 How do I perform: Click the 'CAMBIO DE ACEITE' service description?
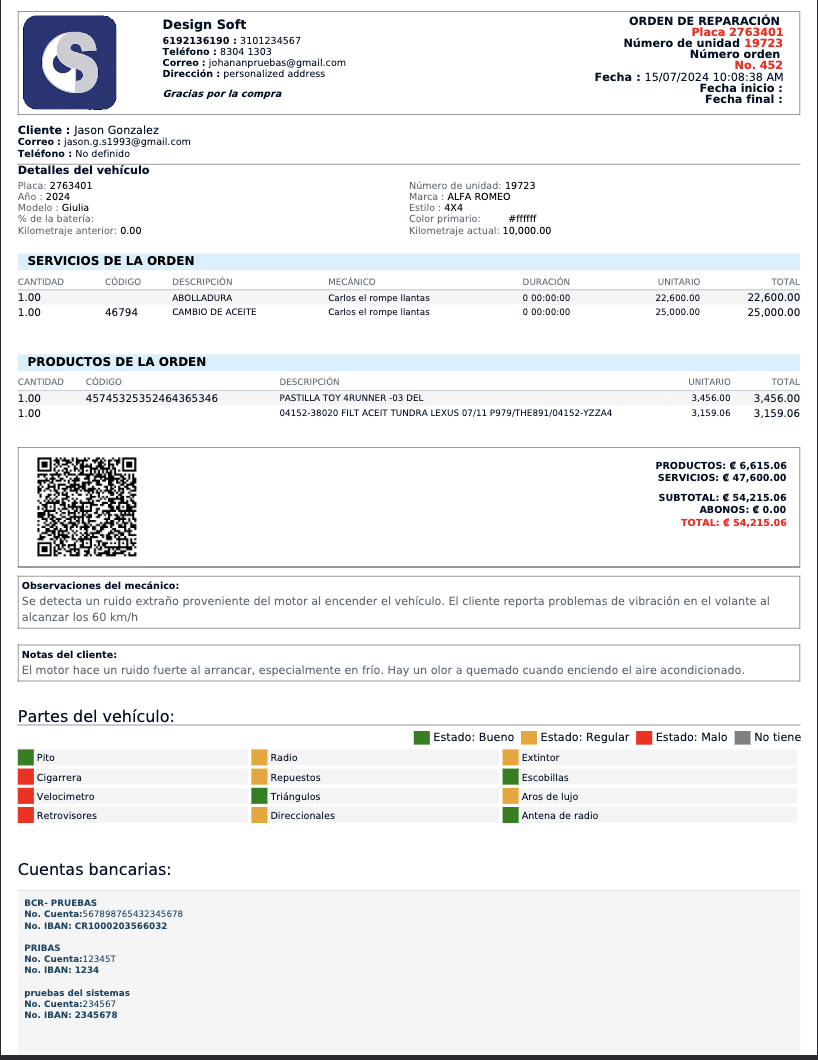pyautogui.click(x=214, y=312)
